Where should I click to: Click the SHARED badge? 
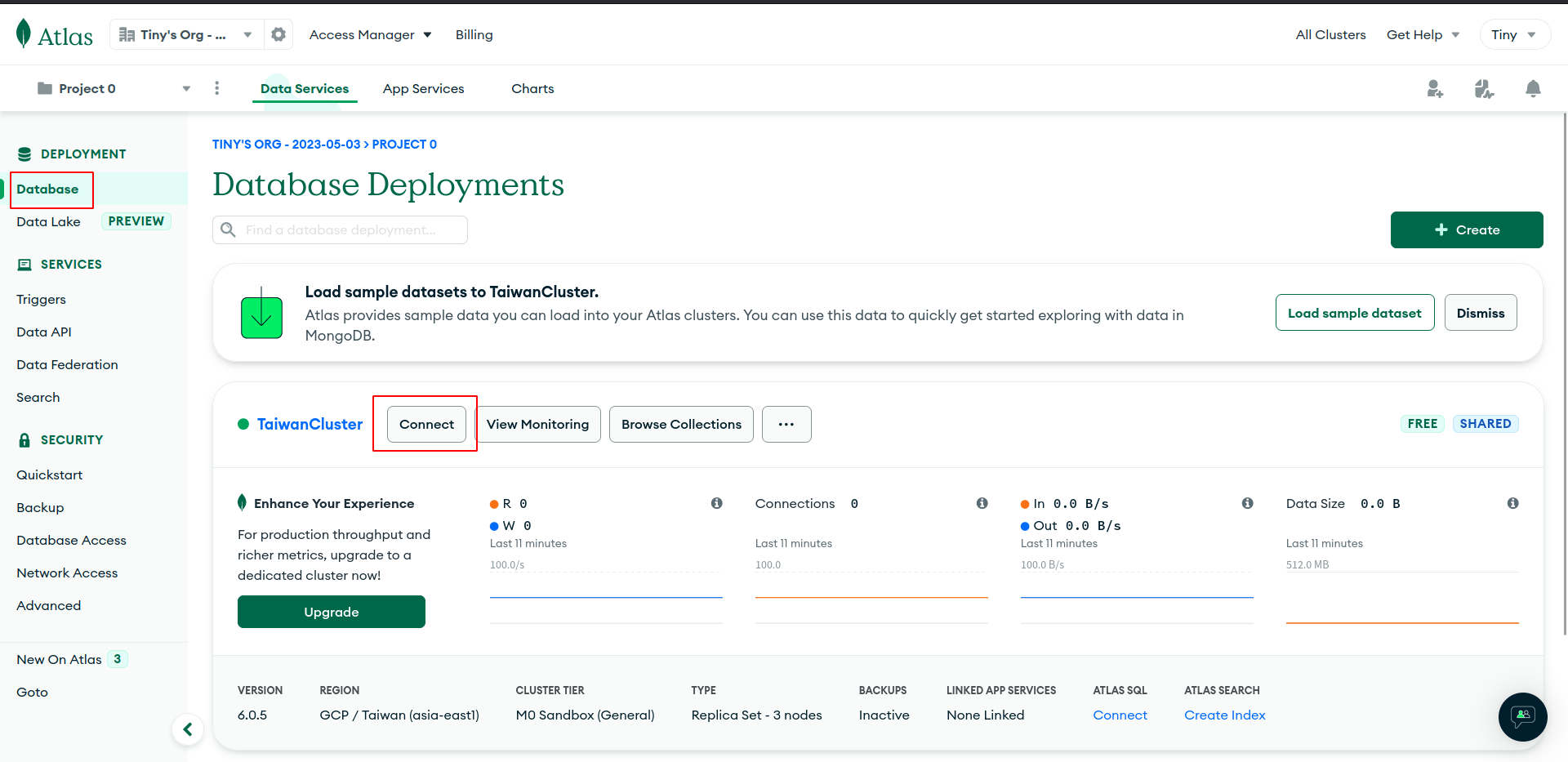click(x=1485, y=423)
